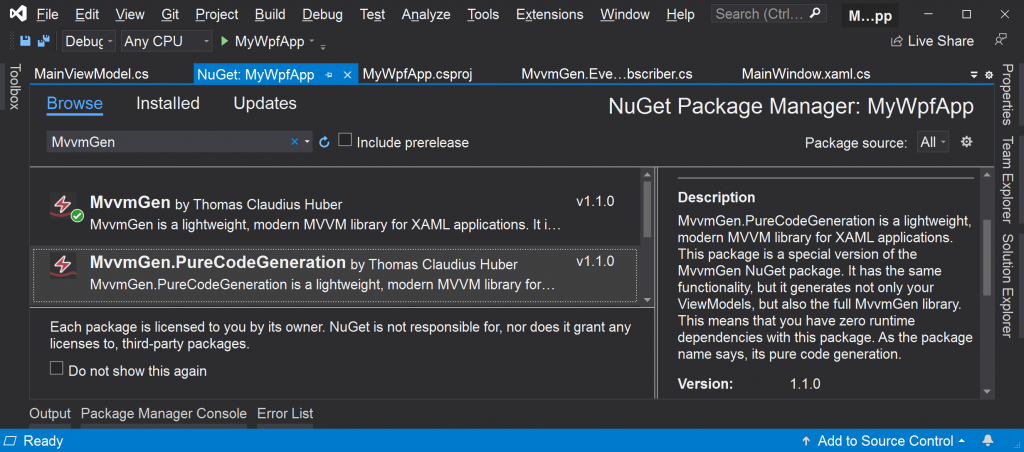Screen dimensions: 1024x452
Task: Enable Include prerelease checkbox
Action: point(345,140)
